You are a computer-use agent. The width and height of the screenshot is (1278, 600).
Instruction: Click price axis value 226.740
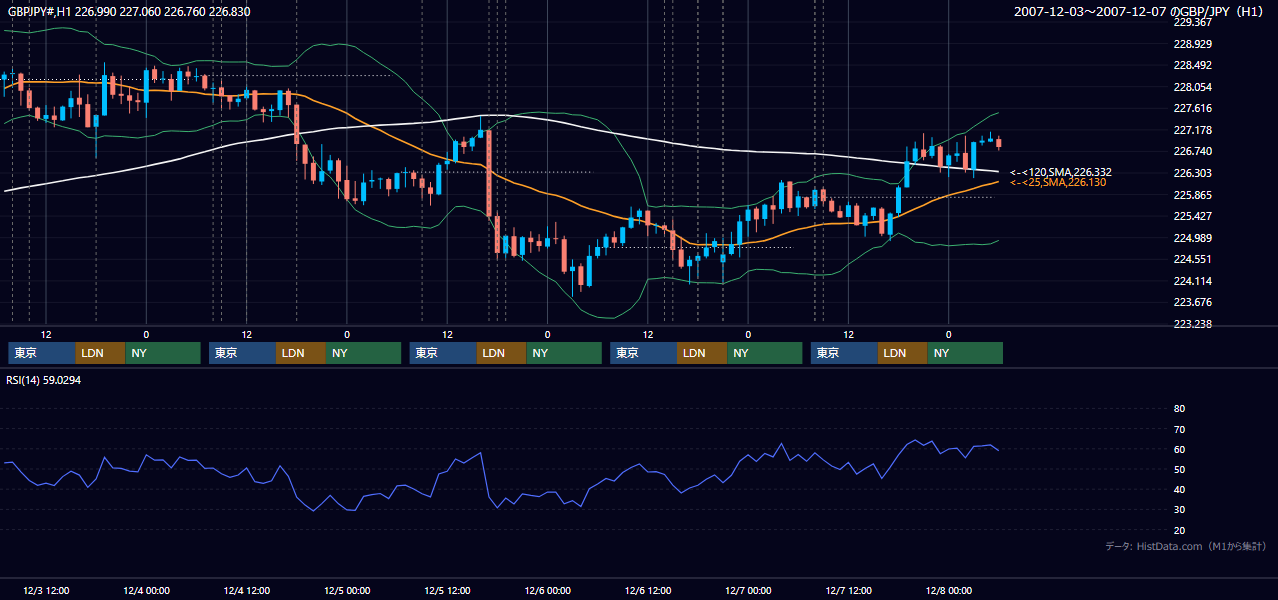[1192, 152]
